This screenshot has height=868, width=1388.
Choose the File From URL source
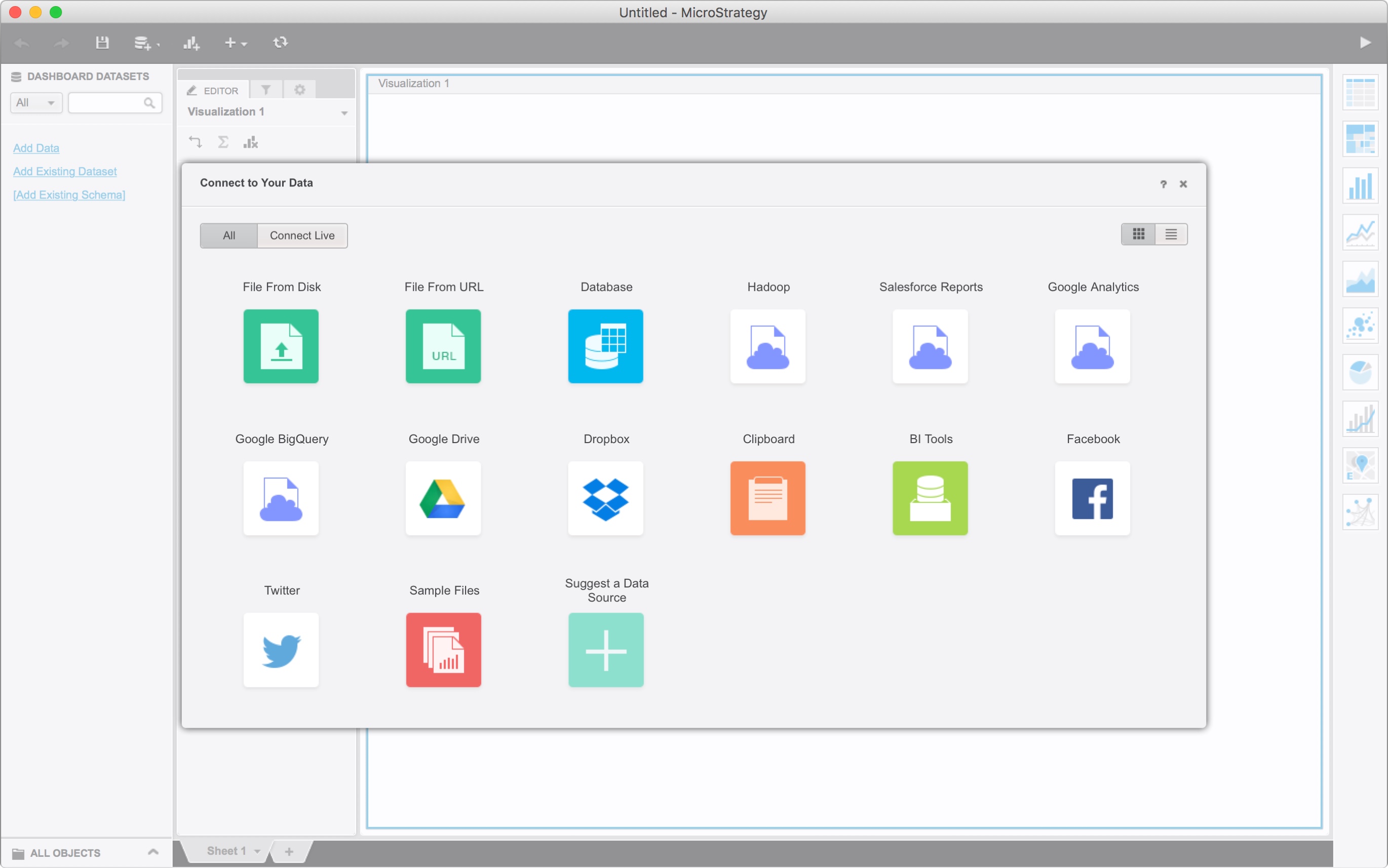(443, 346)
